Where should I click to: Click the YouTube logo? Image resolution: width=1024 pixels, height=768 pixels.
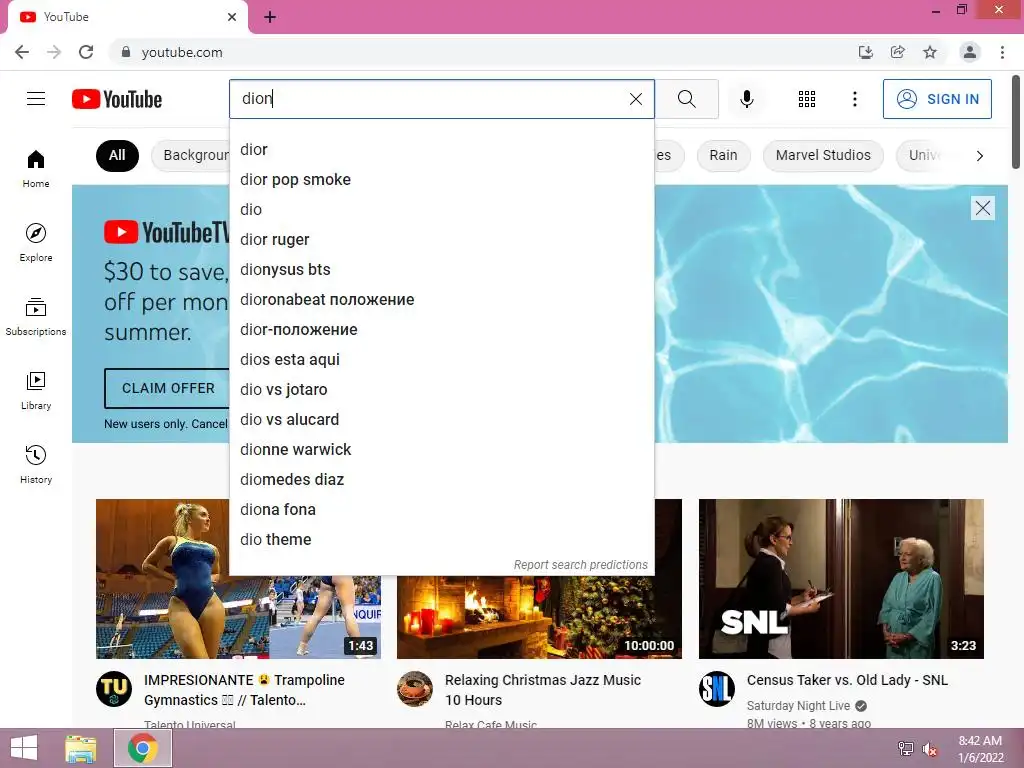[x=117, y=99]
